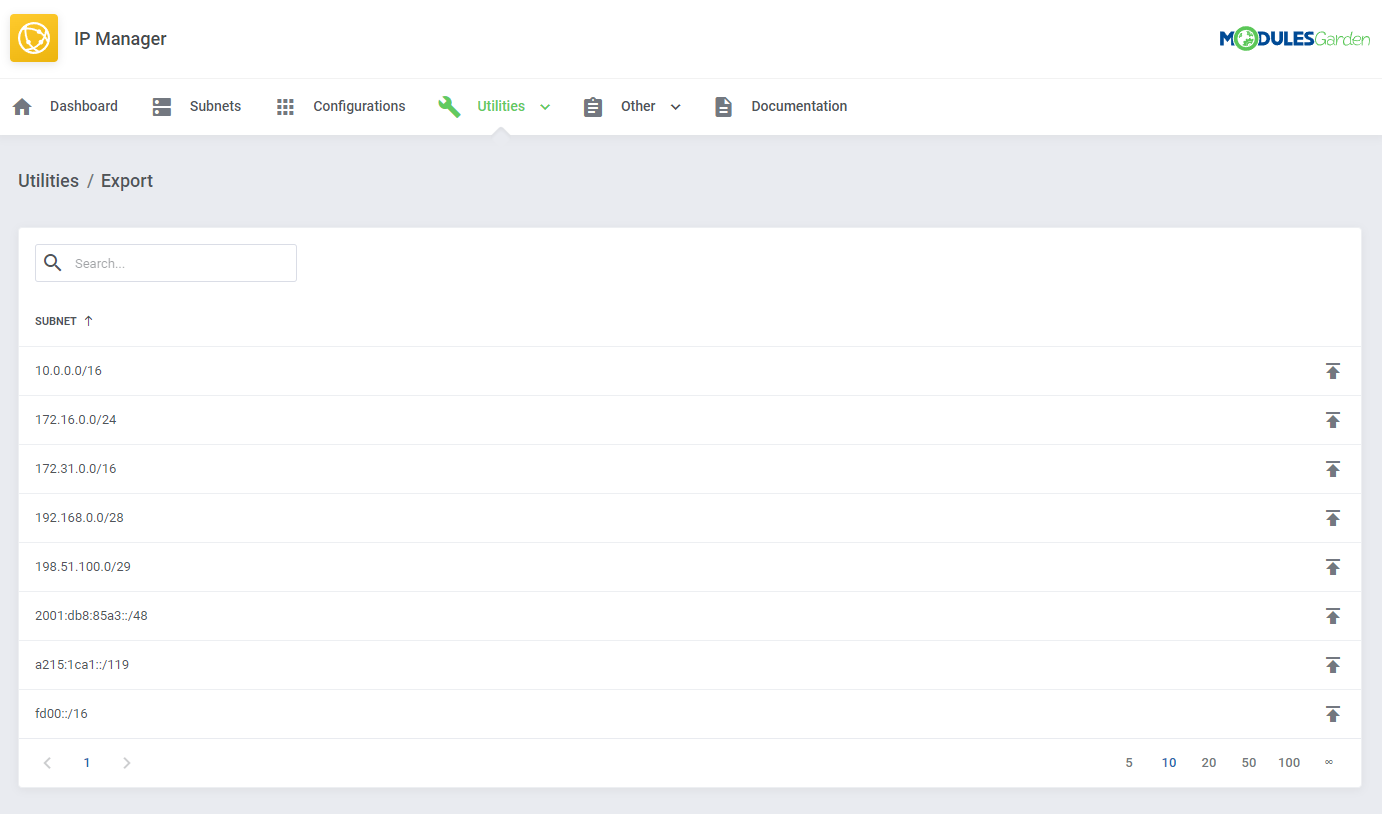Export the subnet fd00::/16
The width and height of the screenshot is (1382, 814).
(1333, 713)
